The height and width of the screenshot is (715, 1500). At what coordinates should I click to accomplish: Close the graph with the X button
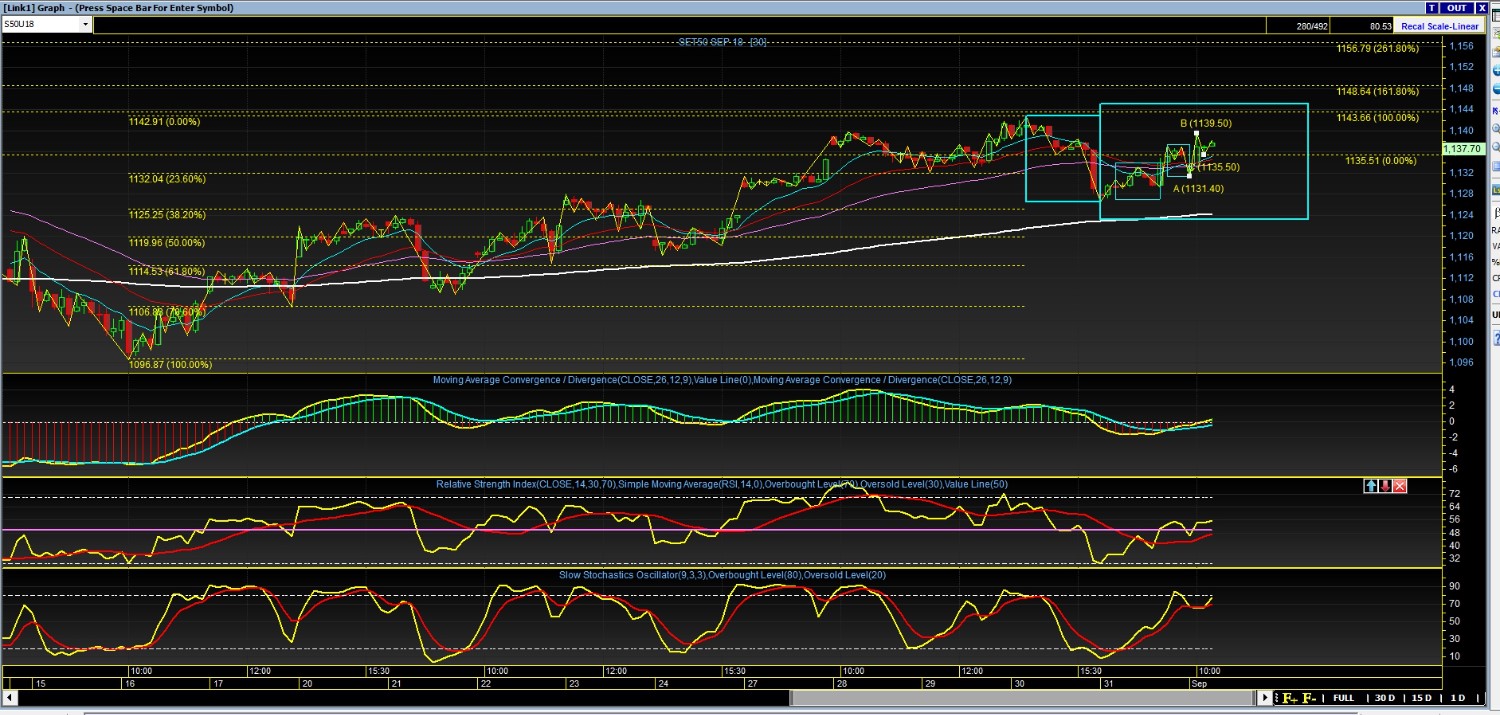1482,7
